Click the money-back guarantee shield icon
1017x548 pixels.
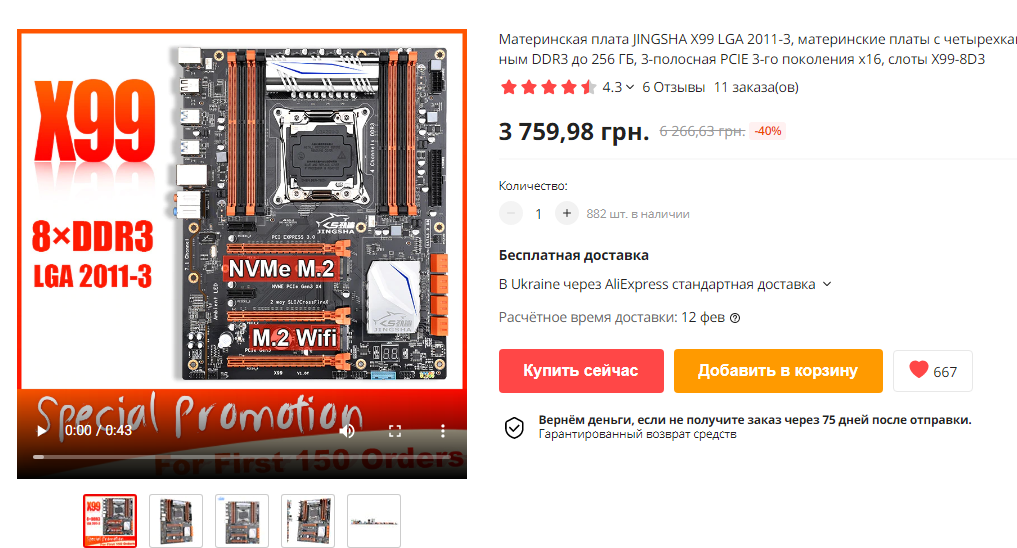click(514, 427)
